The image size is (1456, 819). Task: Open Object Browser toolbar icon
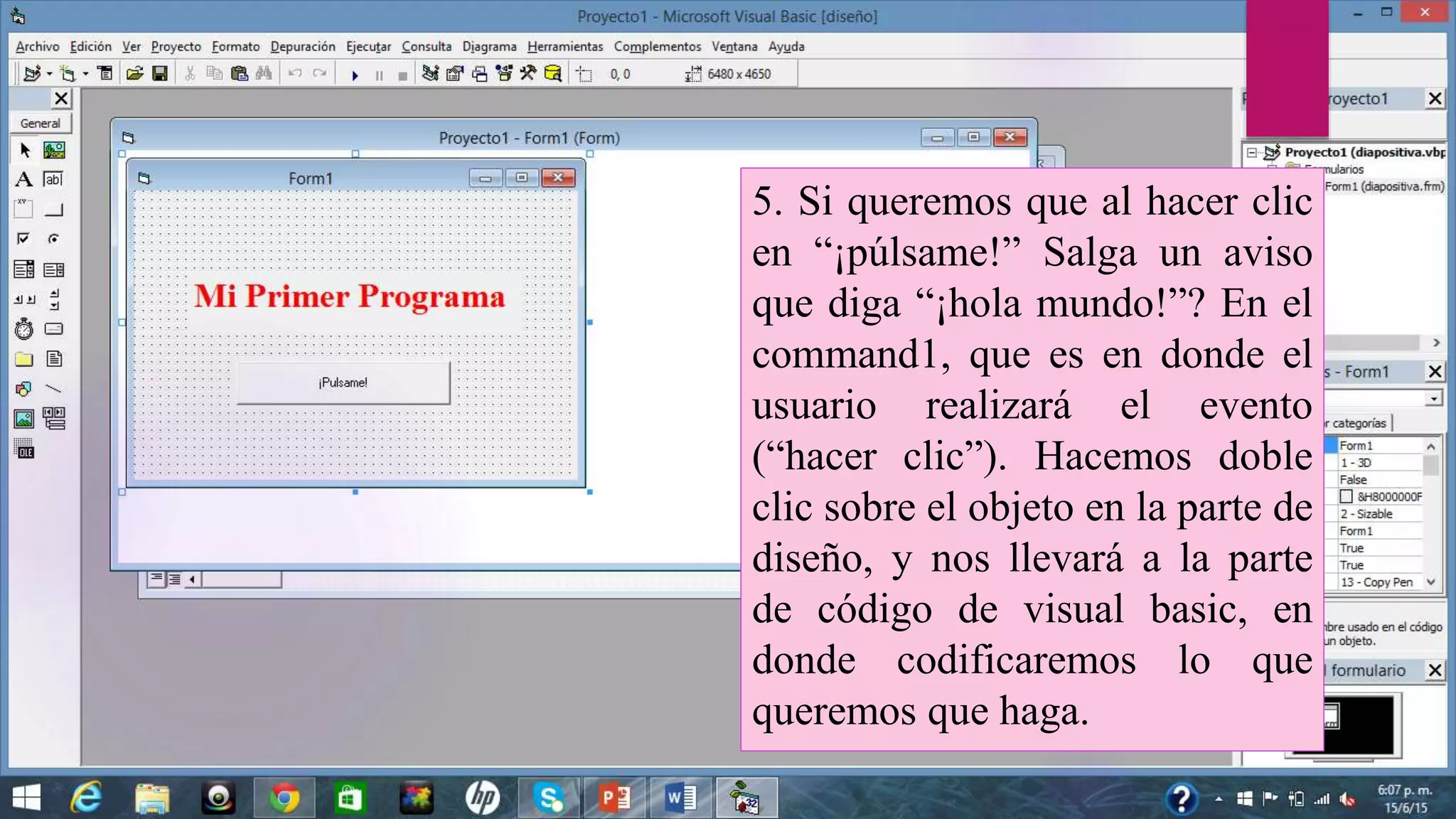(504, 73)
